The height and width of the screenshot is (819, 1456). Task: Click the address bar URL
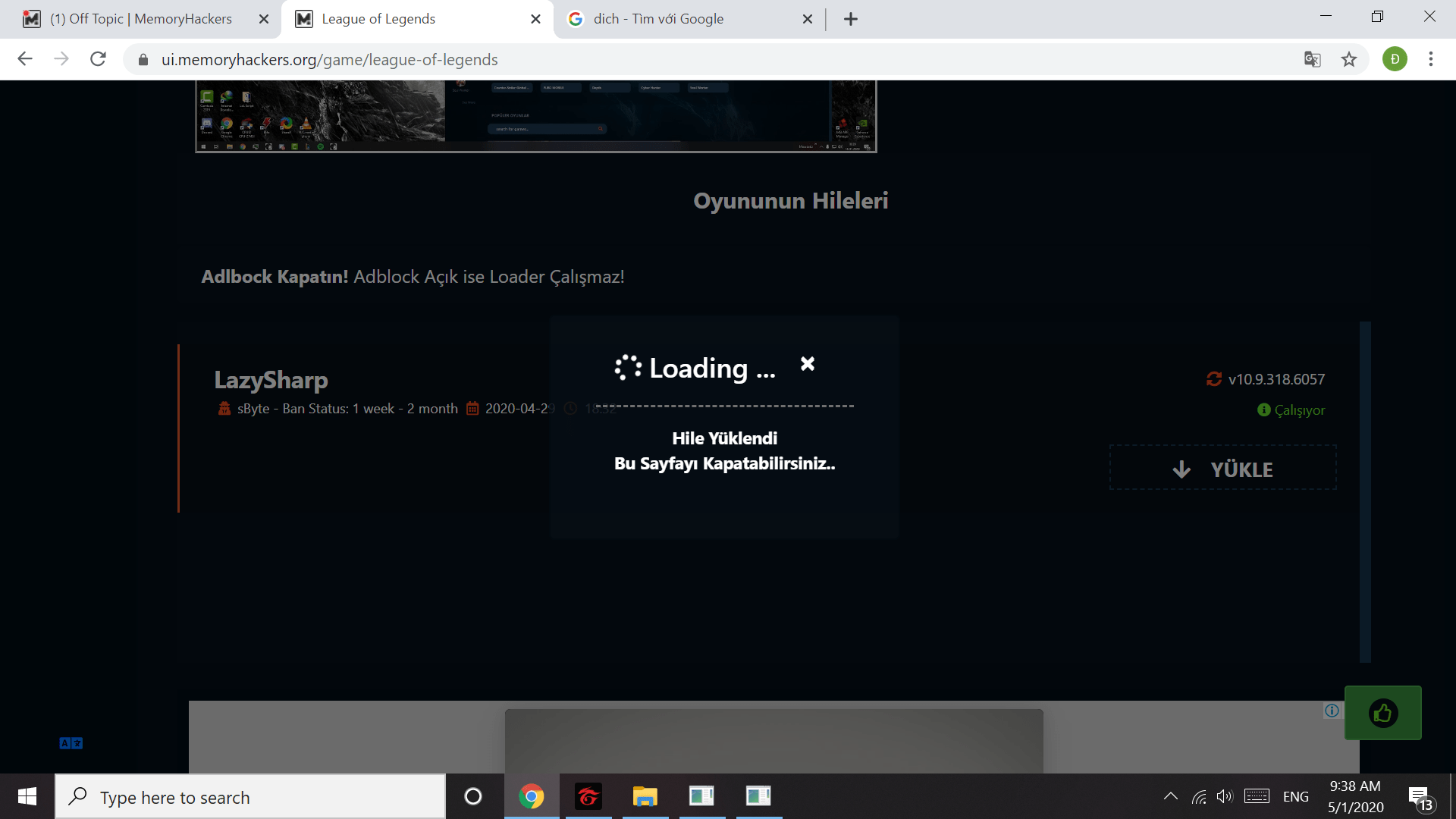(330, 59)
